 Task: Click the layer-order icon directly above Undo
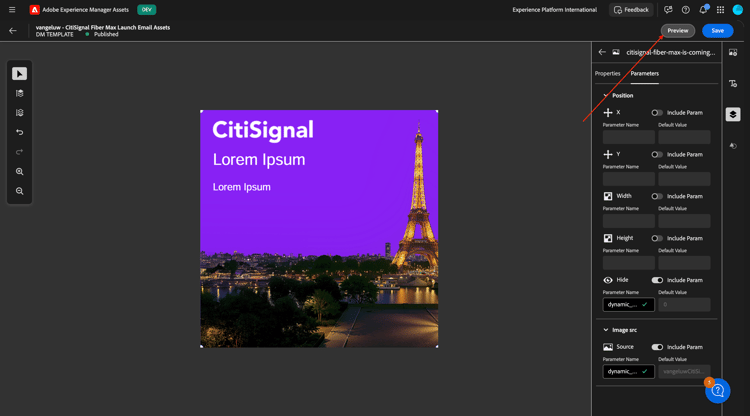pos(20,113)
